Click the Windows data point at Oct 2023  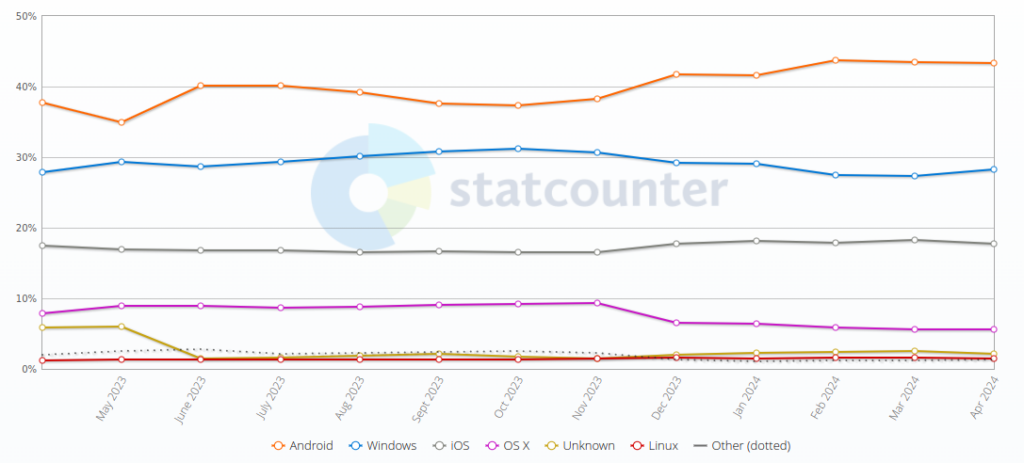click(517, 149)
